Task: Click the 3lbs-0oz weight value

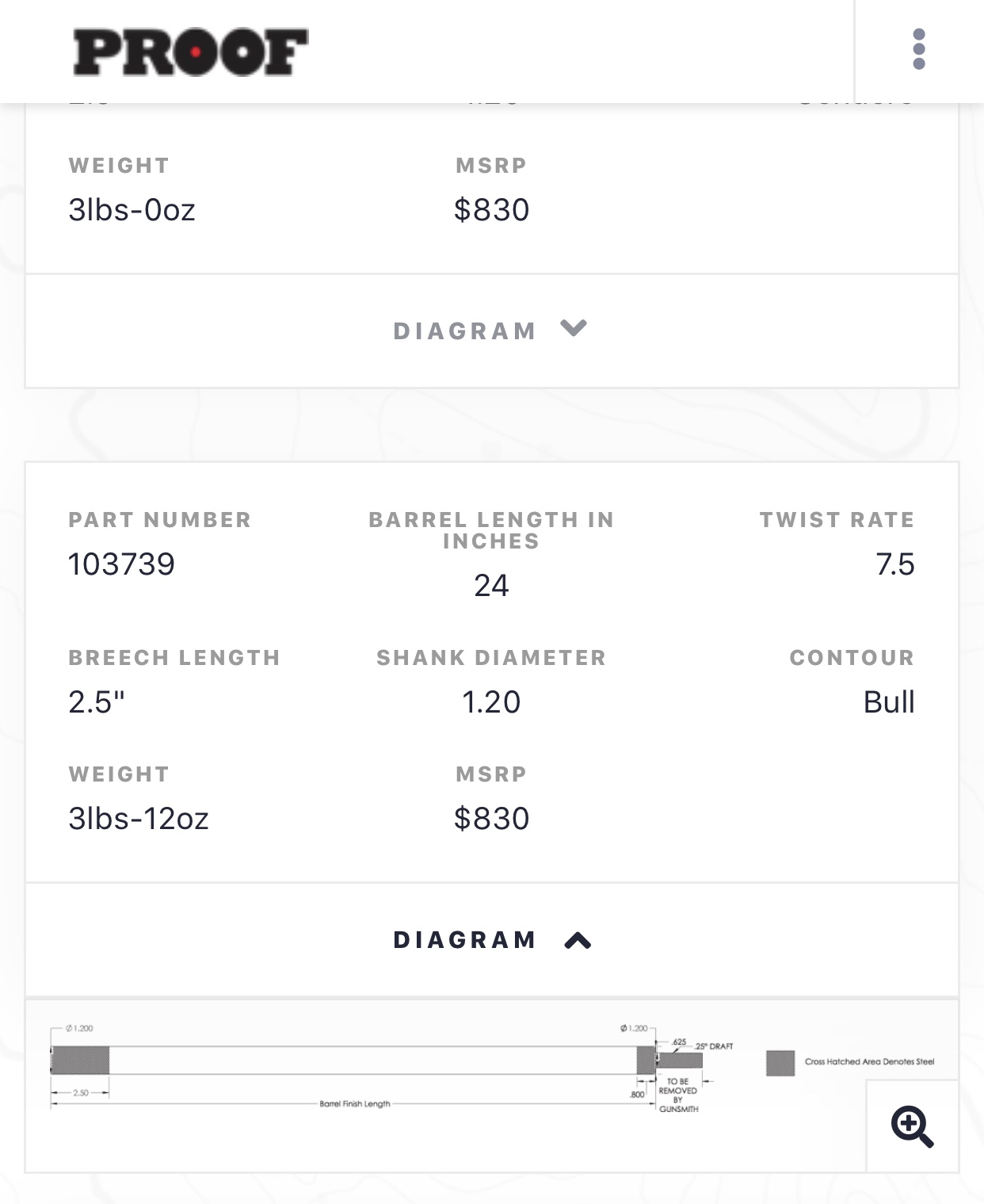Action: pos(132,210)
